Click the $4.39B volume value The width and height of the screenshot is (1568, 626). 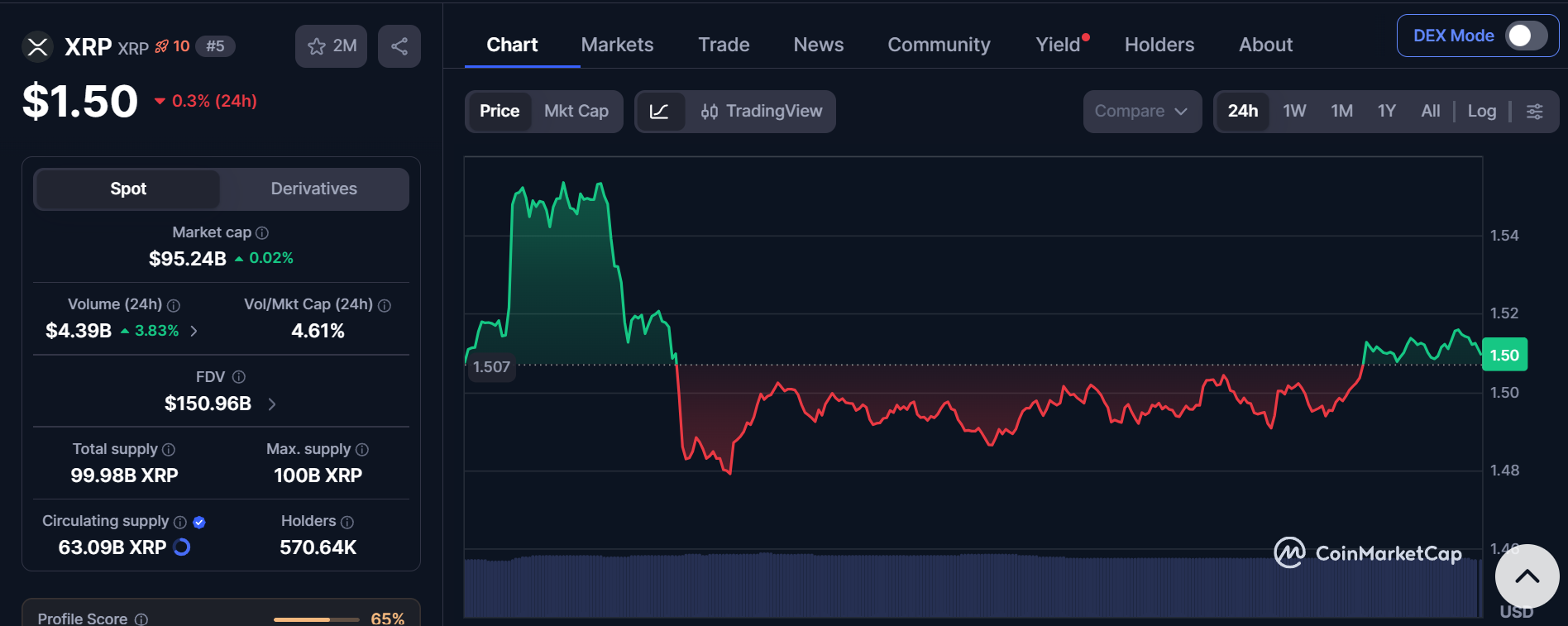(79, 331)
